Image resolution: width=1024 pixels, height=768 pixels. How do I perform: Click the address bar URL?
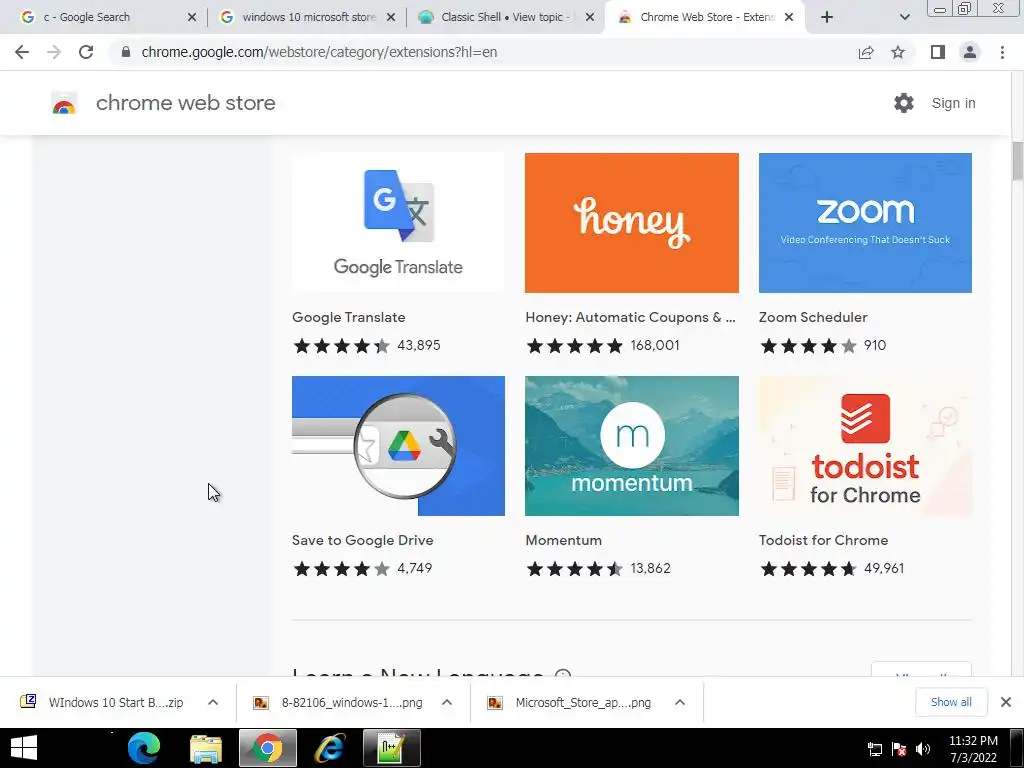click(x=319, y=52)
